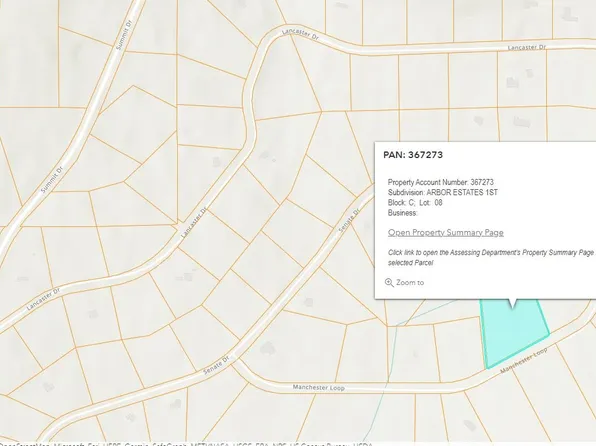Open Property Summary Page link

coord(445,232)
